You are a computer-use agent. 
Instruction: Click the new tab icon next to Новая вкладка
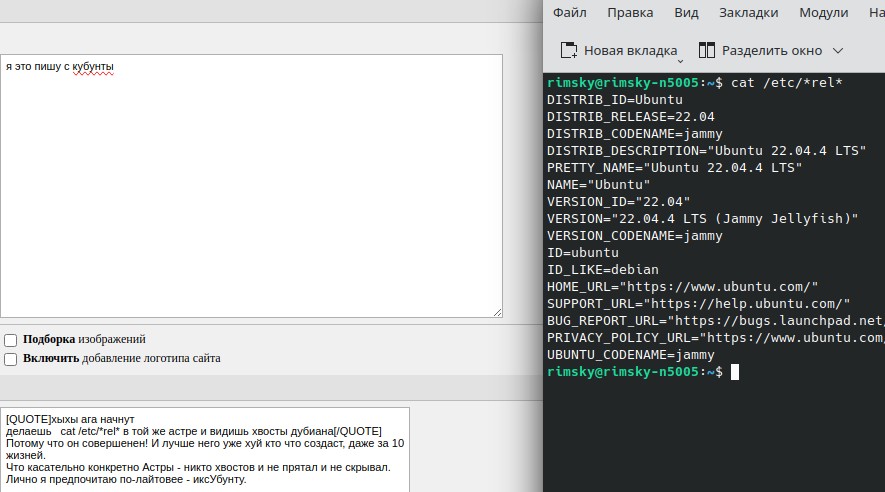(x=569, y=50)
